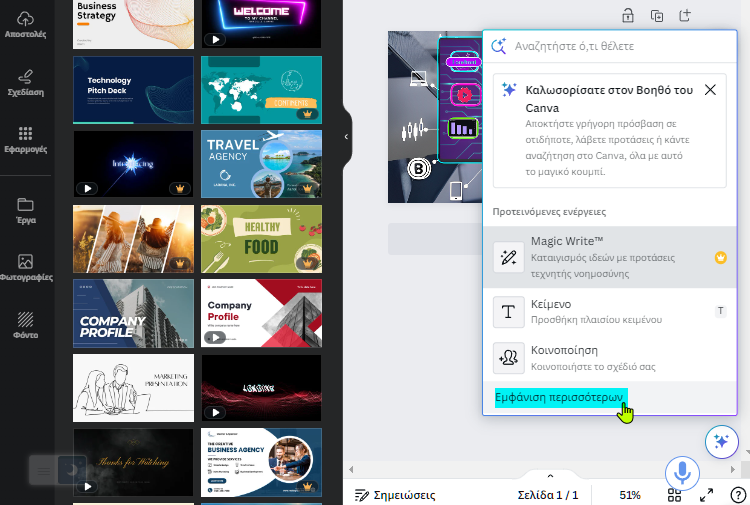Image resolution: width=750 pixels, height=505 pixels.
Task: Close the Canva Assistant welcome card
Action: (710, 89)
